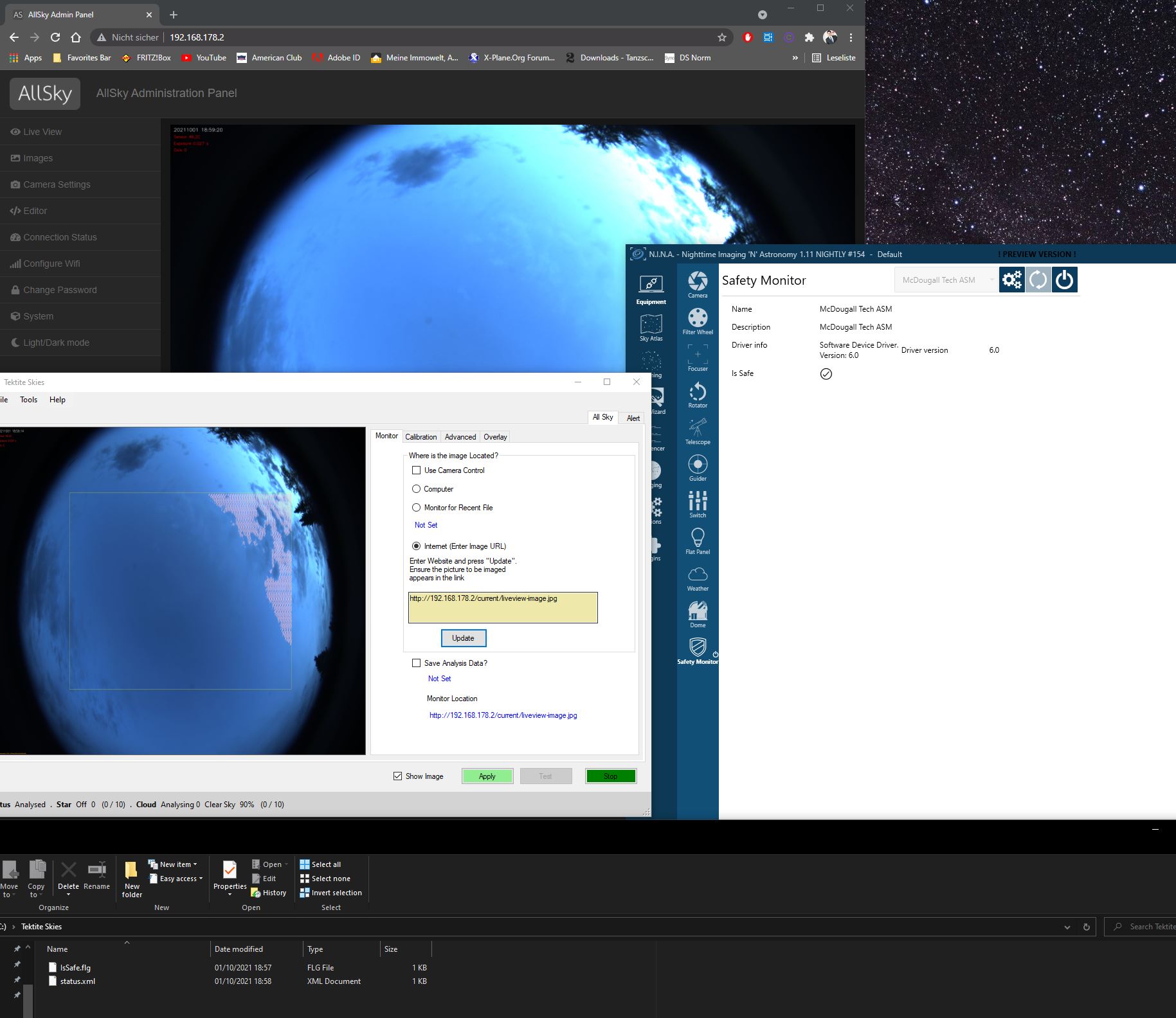
Task: Open the Filter Wheel section in N.I.N.A.
Action: pyautogui.click(x=698, y=321)
